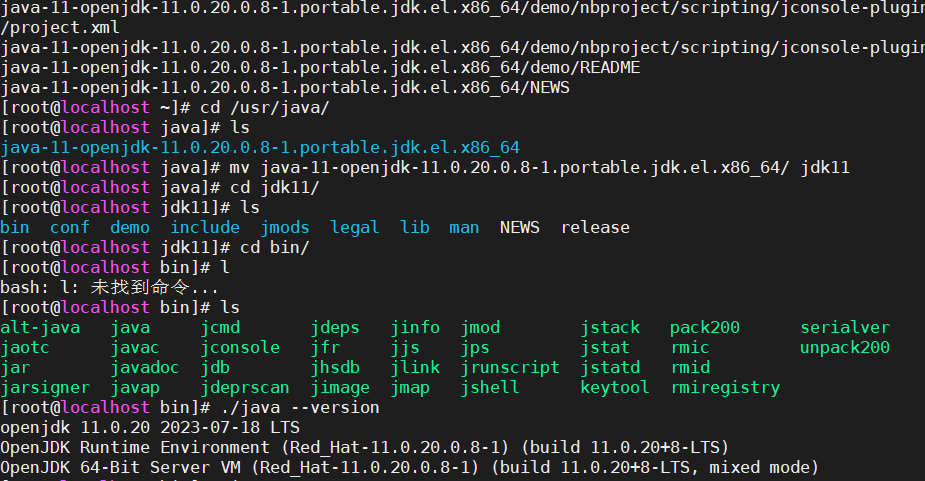This screenshot has width=925, height=481.
Task: Click the OpenJDK 64-Bit Server VM line
Action: coord(409,467)
